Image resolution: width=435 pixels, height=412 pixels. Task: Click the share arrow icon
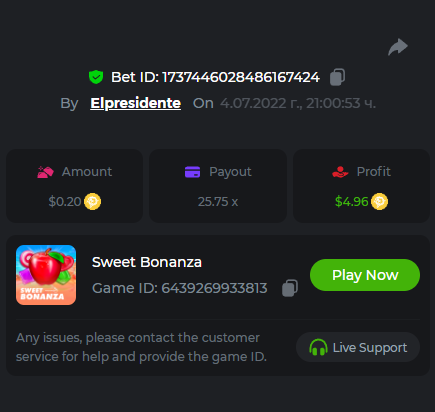(x=398, y=47)
